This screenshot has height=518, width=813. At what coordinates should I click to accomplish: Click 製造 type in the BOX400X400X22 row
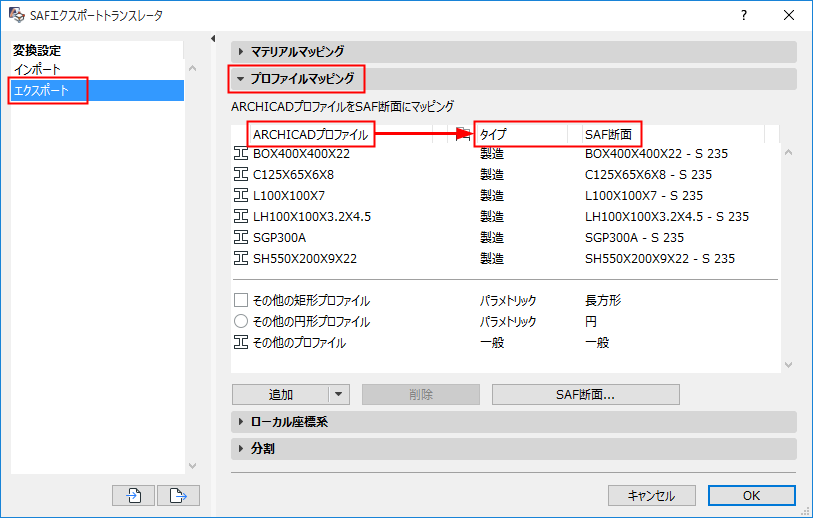492,153
